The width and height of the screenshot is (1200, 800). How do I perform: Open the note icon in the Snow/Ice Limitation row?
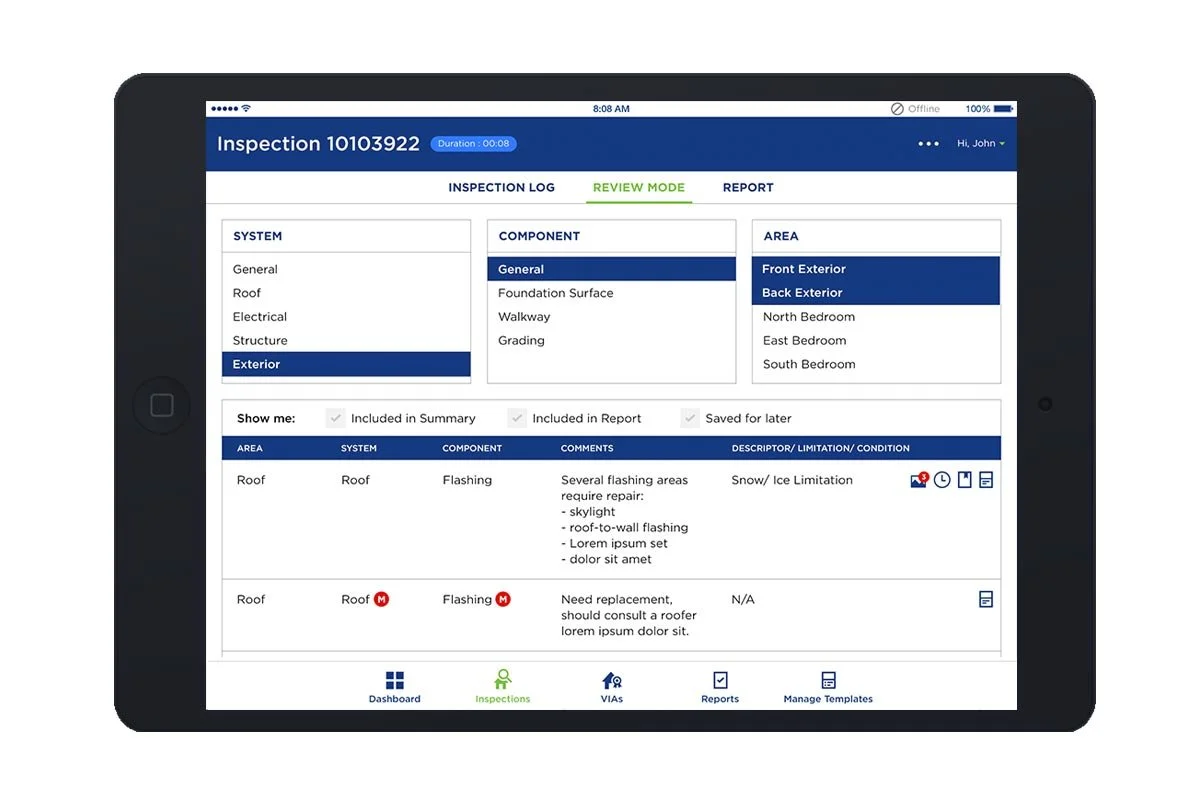point(986,480)
